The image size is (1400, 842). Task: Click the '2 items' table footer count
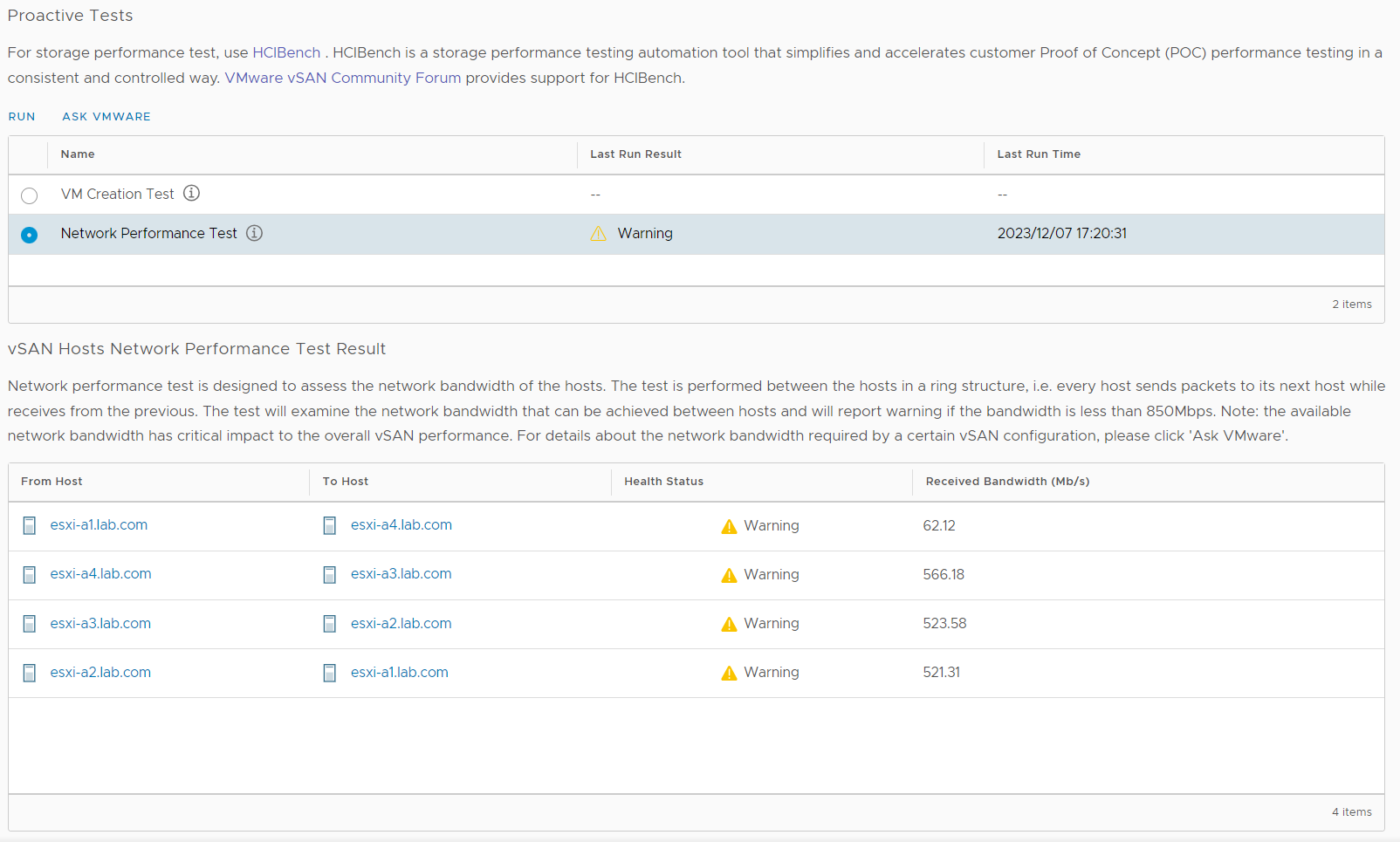tap(1352, 305)
